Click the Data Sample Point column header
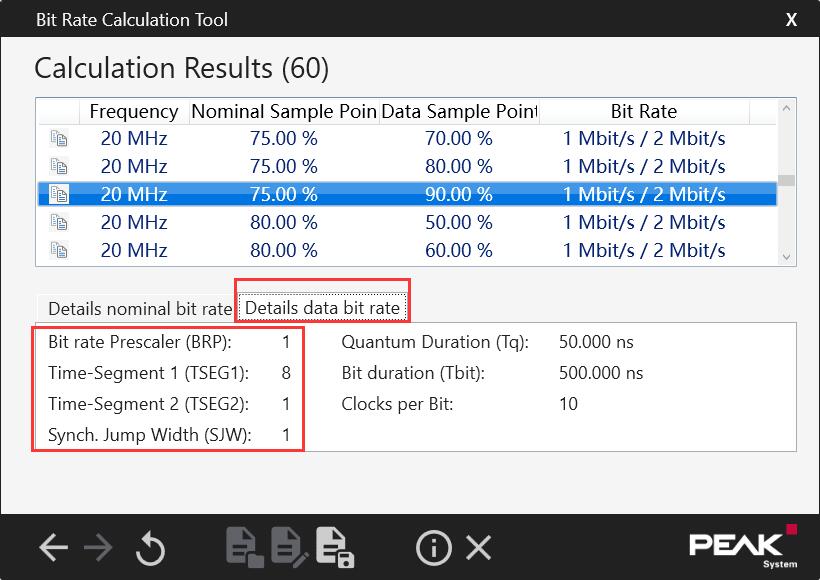Screen dimensions: 820x580 coord(459,111)
